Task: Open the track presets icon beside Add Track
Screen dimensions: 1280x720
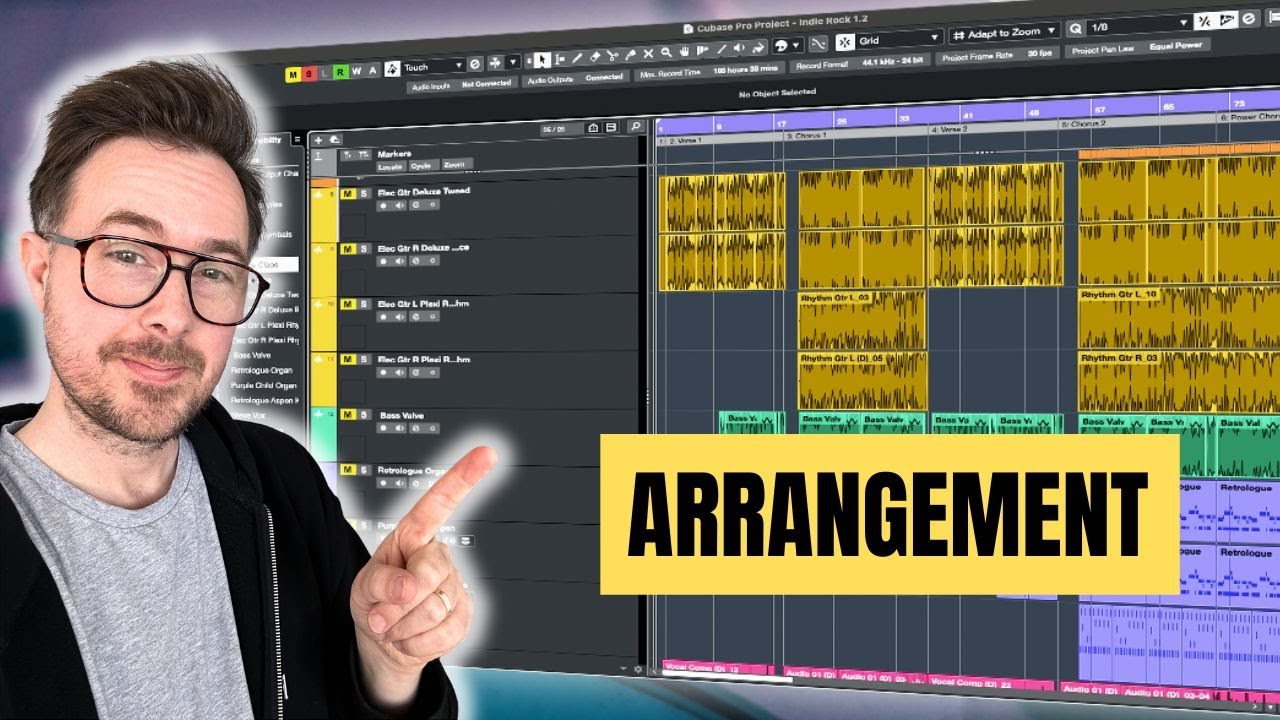Action: 335,139
